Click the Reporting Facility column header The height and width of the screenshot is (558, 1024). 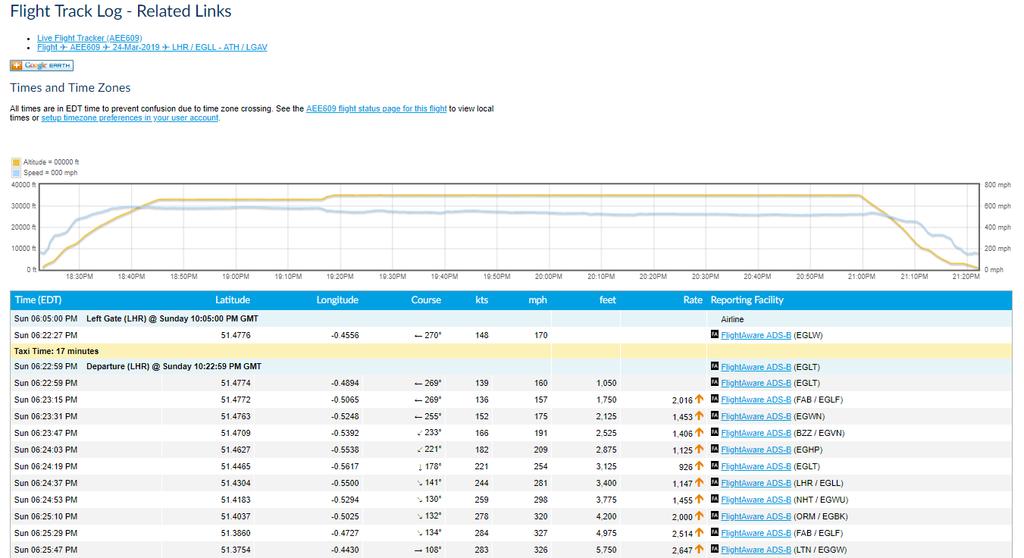coord(747,300)
